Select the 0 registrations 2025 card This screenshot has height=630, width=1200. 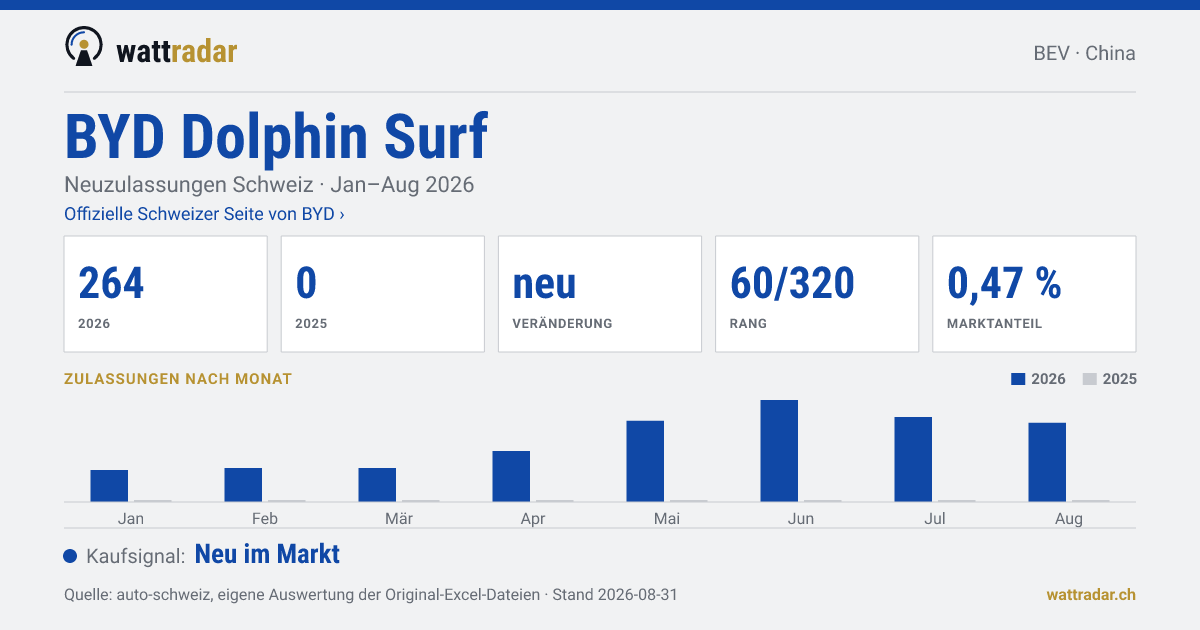point(382,294)
